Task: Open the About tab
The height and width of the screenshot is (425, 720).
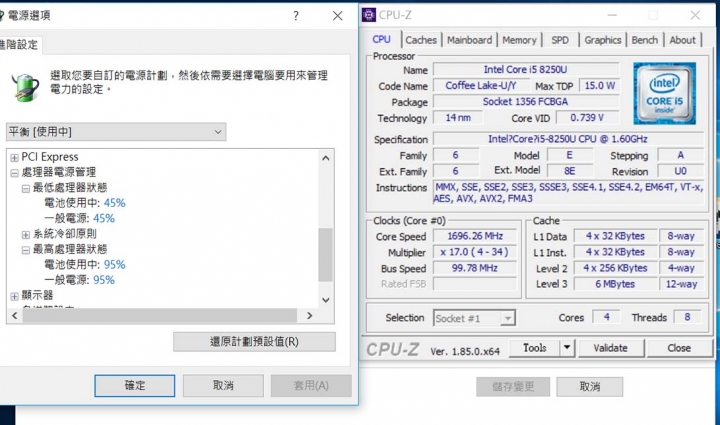Action: tap(682, 40)
